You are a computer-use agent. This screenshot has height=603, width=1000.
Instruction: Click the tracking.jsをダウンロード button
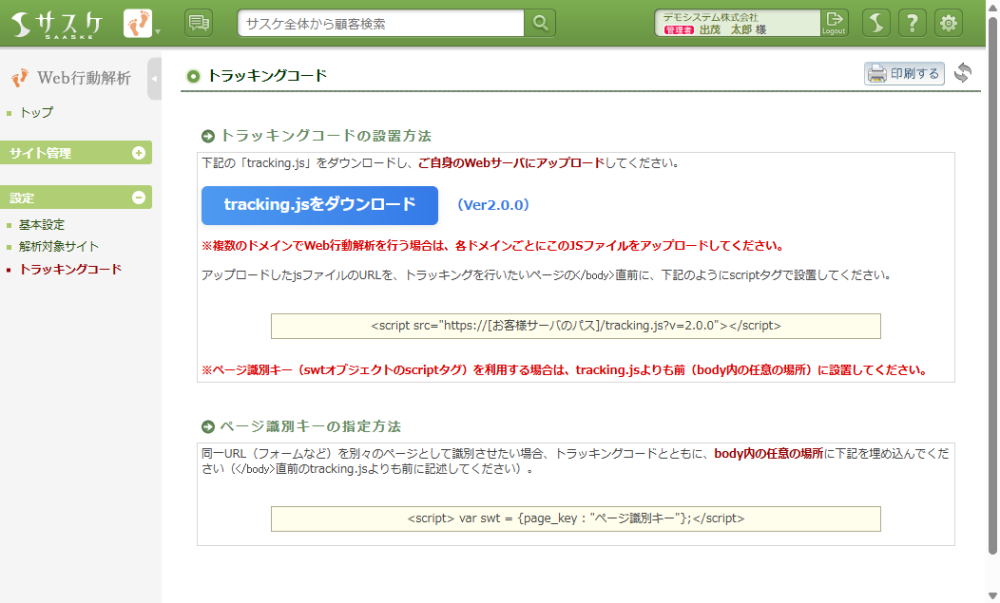(x=319, y=205)
